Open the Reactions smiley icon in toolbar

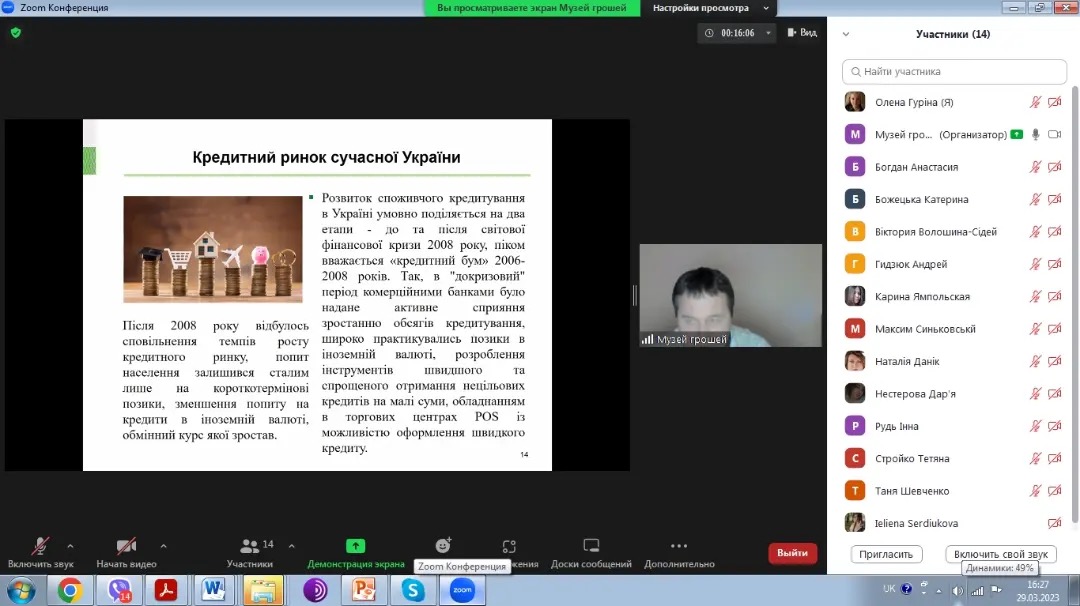443,545
